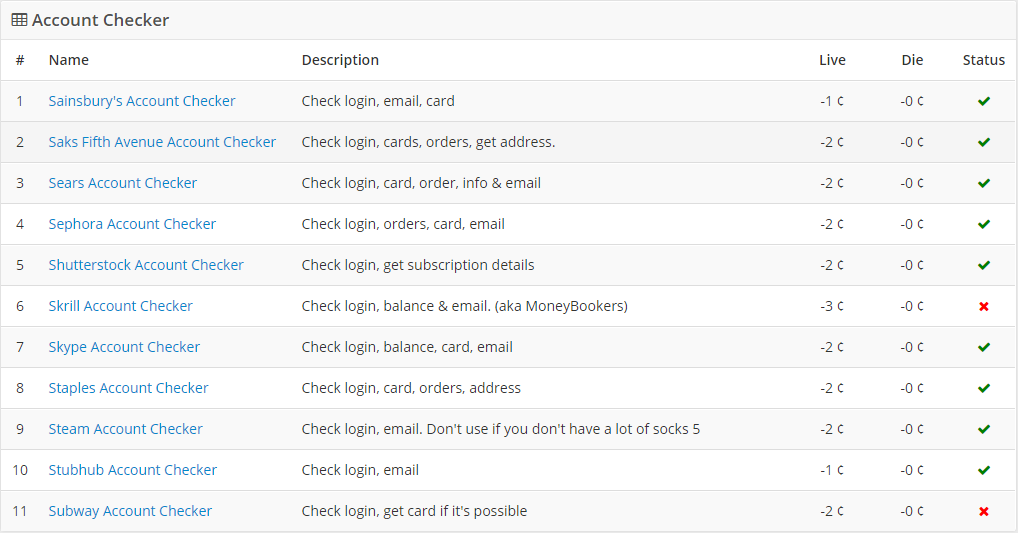Click the table icon beside Account Checker title

tap(19, 20)
